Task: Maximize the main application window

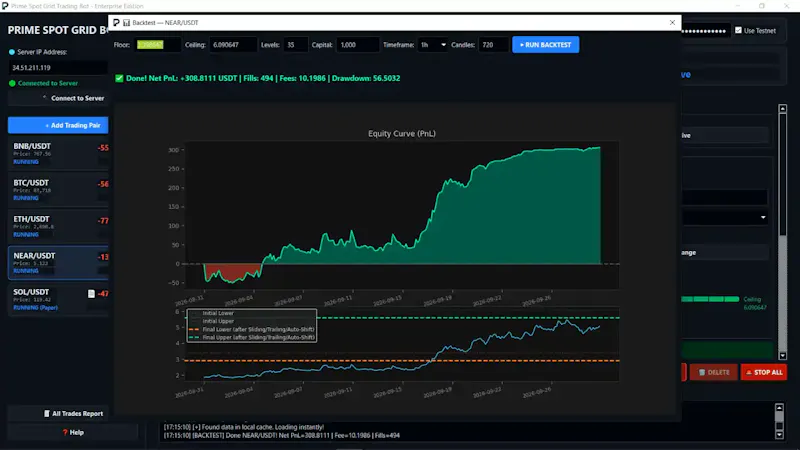Action: pyautogui.click(x=762, y=6)
